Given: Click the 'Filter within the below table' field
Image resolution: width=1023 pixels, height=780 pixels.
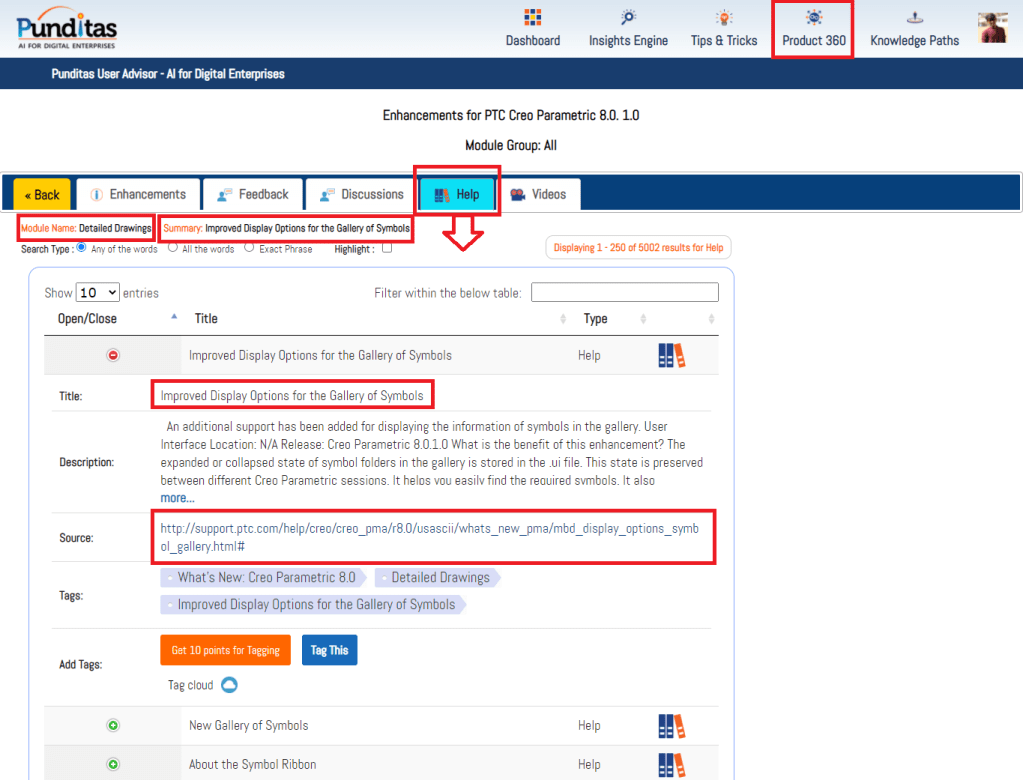Looking at the screenshot, I should pyautogui.click(x=624, y=293).
